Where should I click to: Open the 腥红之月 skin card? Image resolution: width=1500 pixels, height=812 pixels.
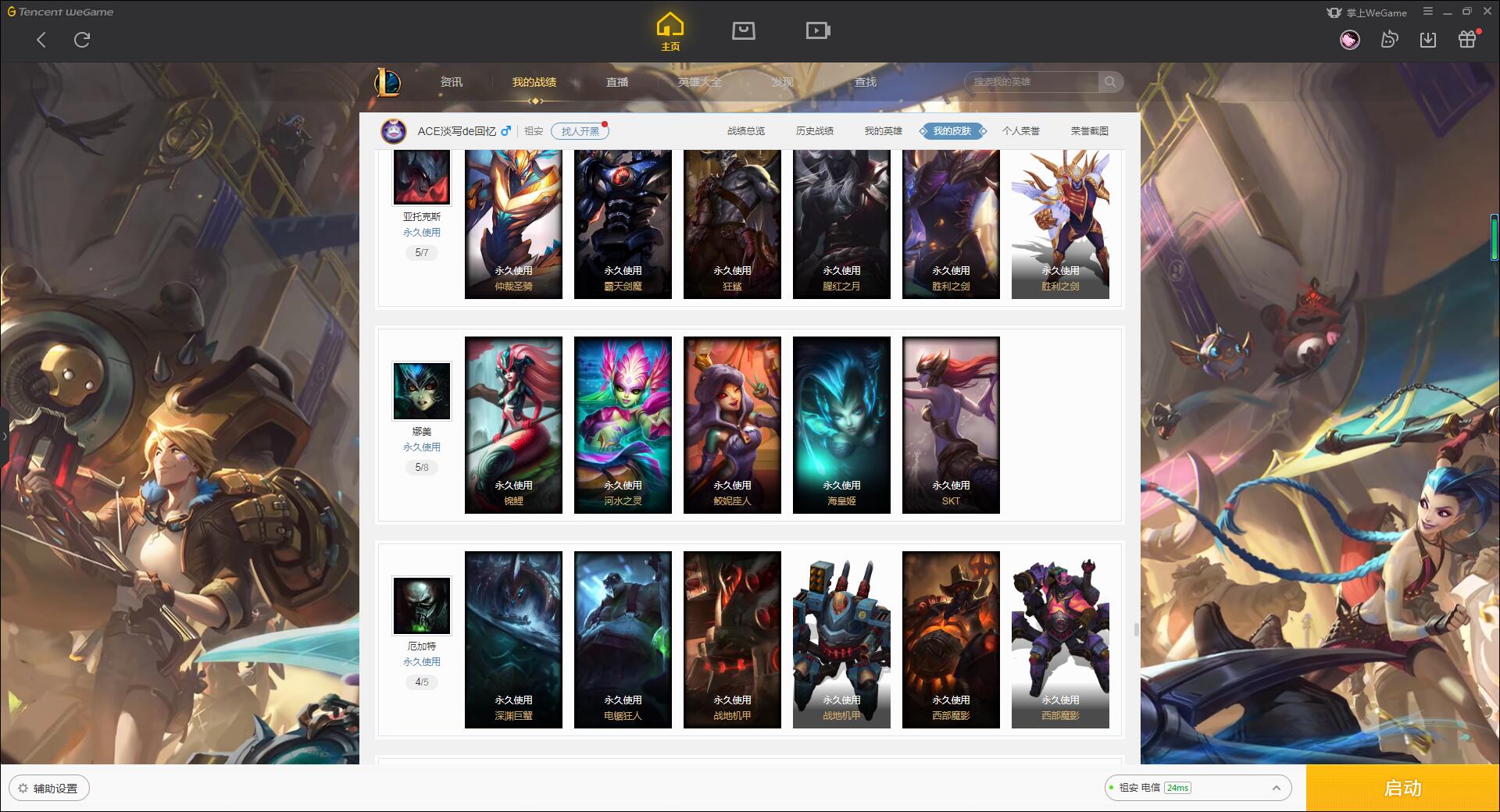[x=841, y=224]
